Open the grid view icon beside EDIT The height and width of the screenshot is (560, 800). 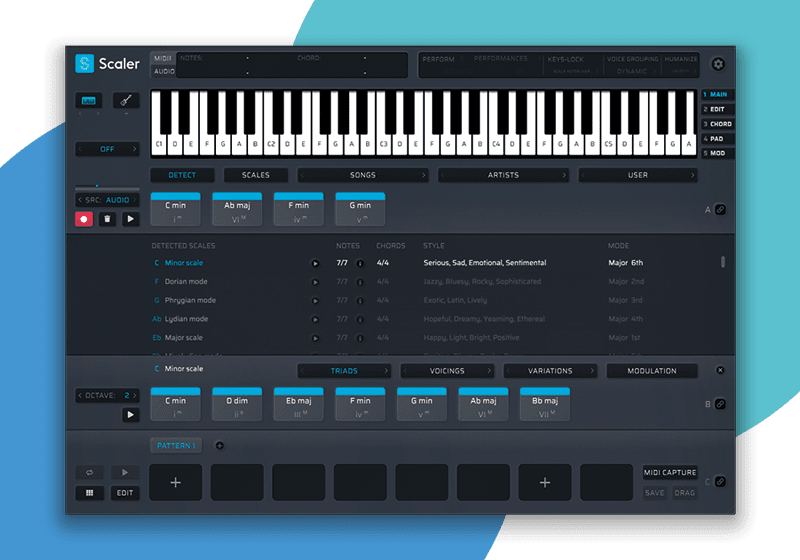(89, 493)
